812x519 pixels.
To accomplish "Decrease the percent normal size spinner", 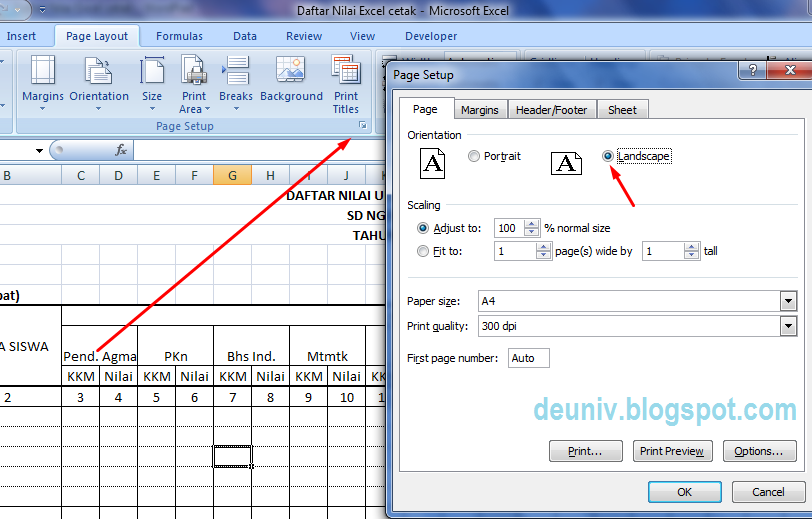I will click(x=532, y=232).
